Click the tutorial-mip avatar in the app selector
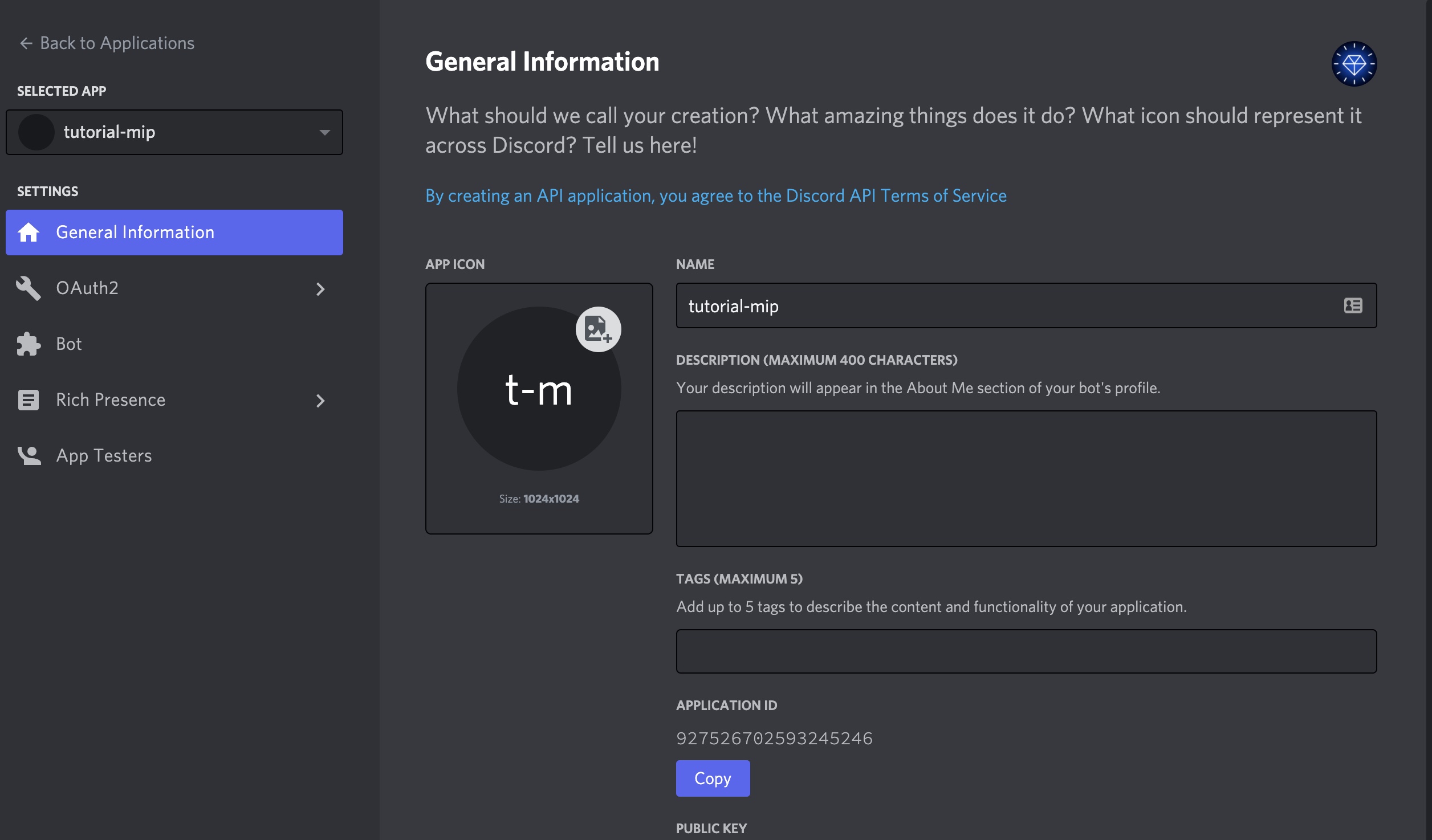Screen dimensions: 1432x840 click(x=36, y=132)
